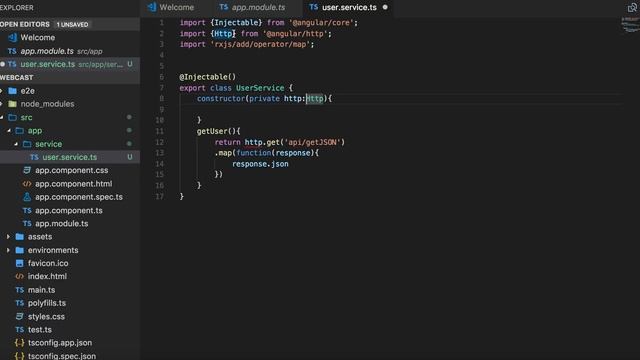Click the assets folder icon
The width and height of the screenshot is (640, 360).
20,237
